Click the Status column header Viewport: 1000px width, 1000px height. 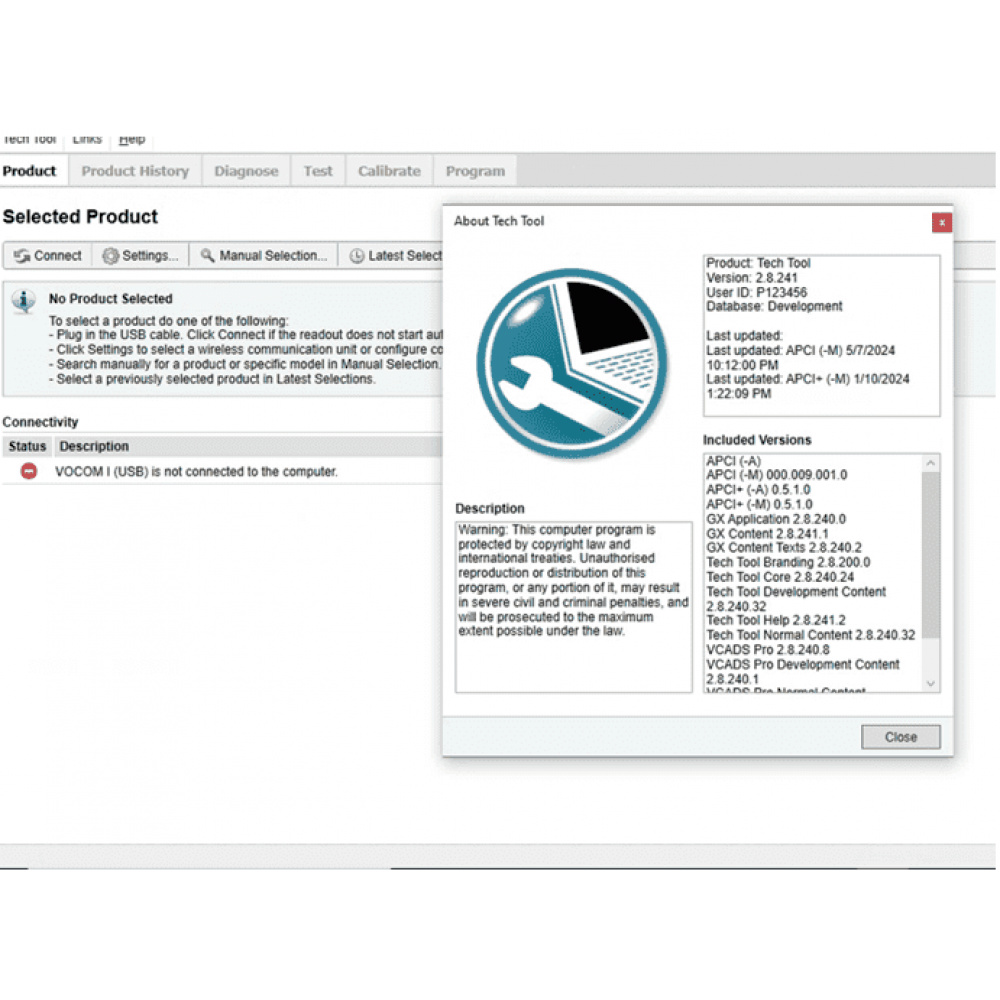[27, 446]
